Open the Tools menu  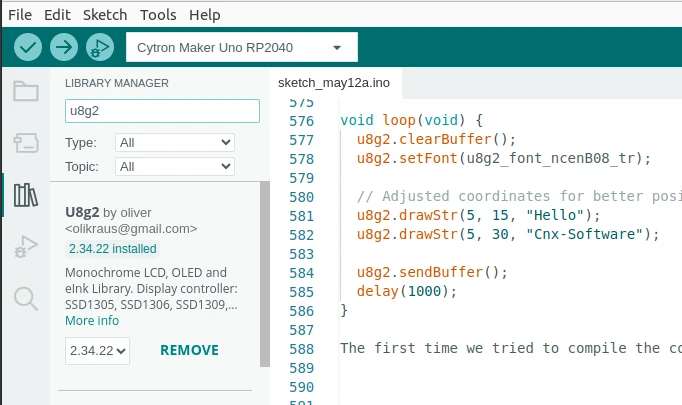pyautogui.click(x=158, y=15)
